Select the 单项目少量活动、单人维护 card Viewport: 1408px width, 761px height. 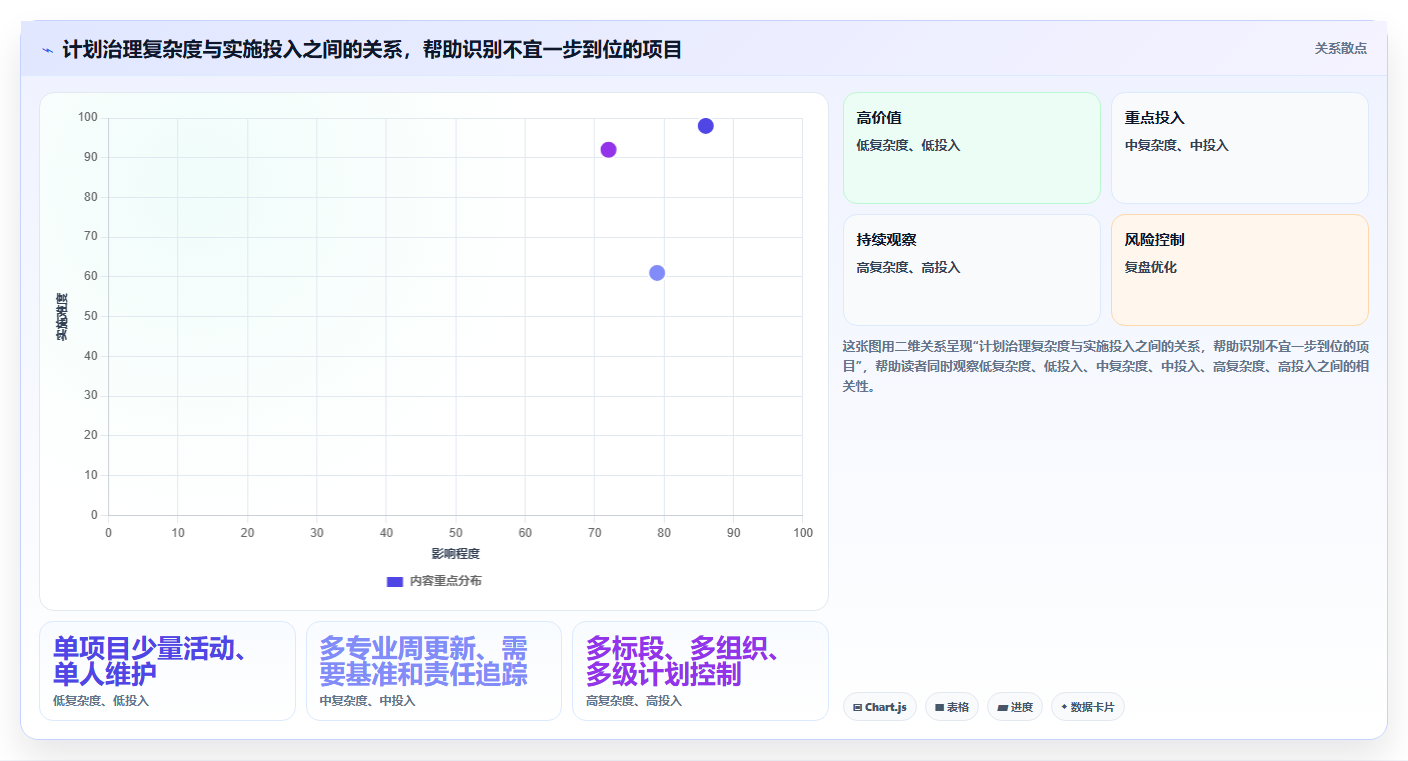click(167, 671)
